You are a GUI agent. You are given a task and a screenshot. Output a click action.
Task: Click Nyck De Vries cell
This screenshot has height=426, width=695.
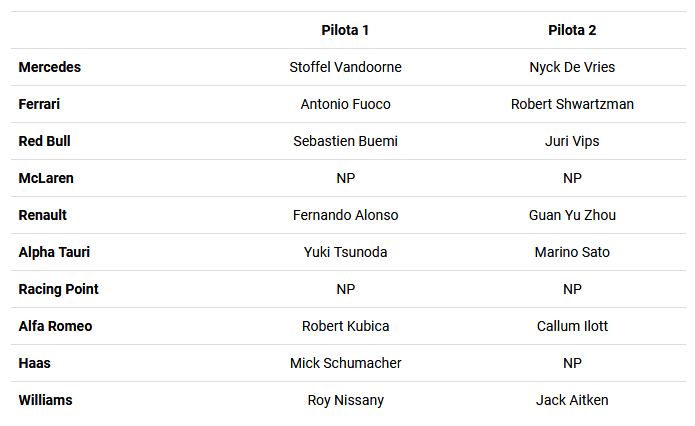(x=572, y=67)
